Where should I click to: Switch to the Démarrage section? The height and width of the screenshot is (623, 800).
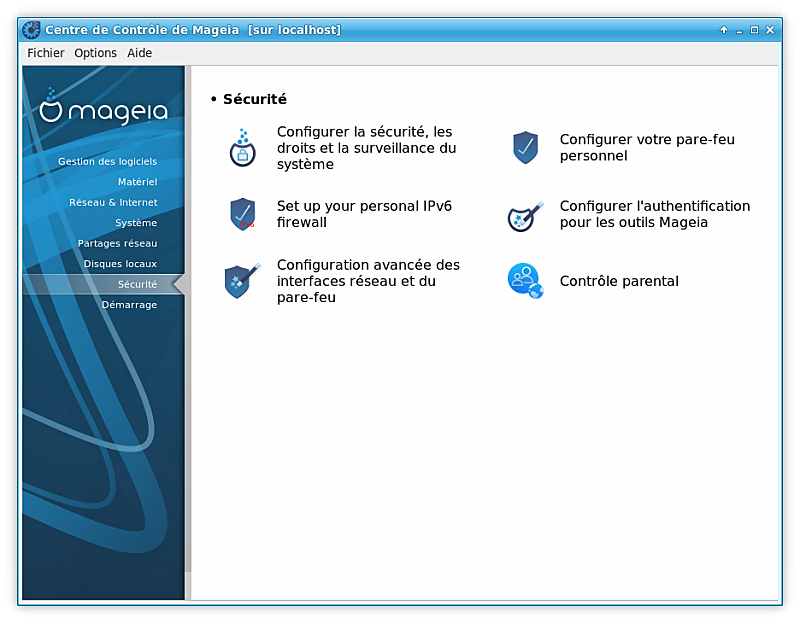[130, 305]
